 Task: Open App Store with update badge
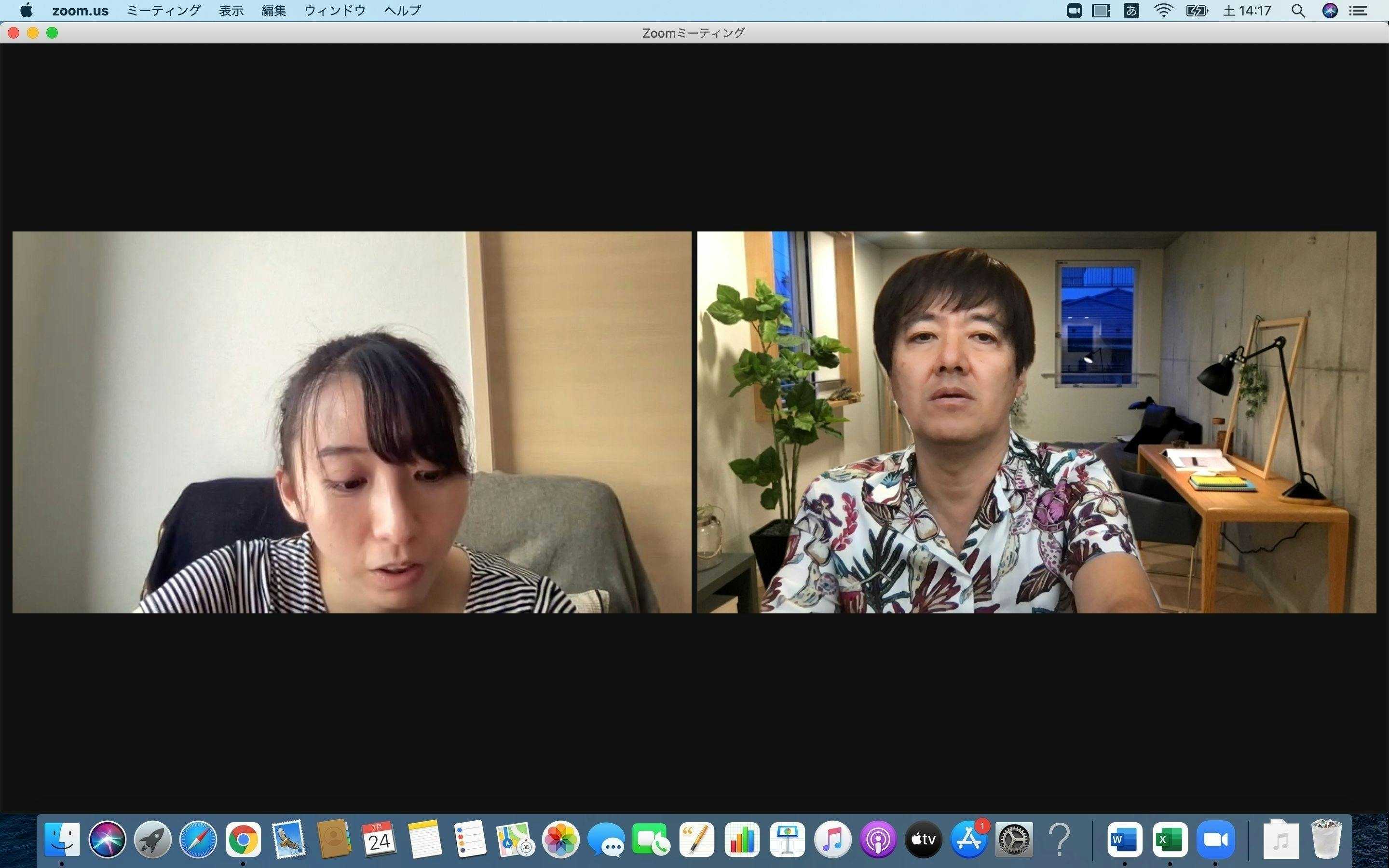click(x=969, y=839)
